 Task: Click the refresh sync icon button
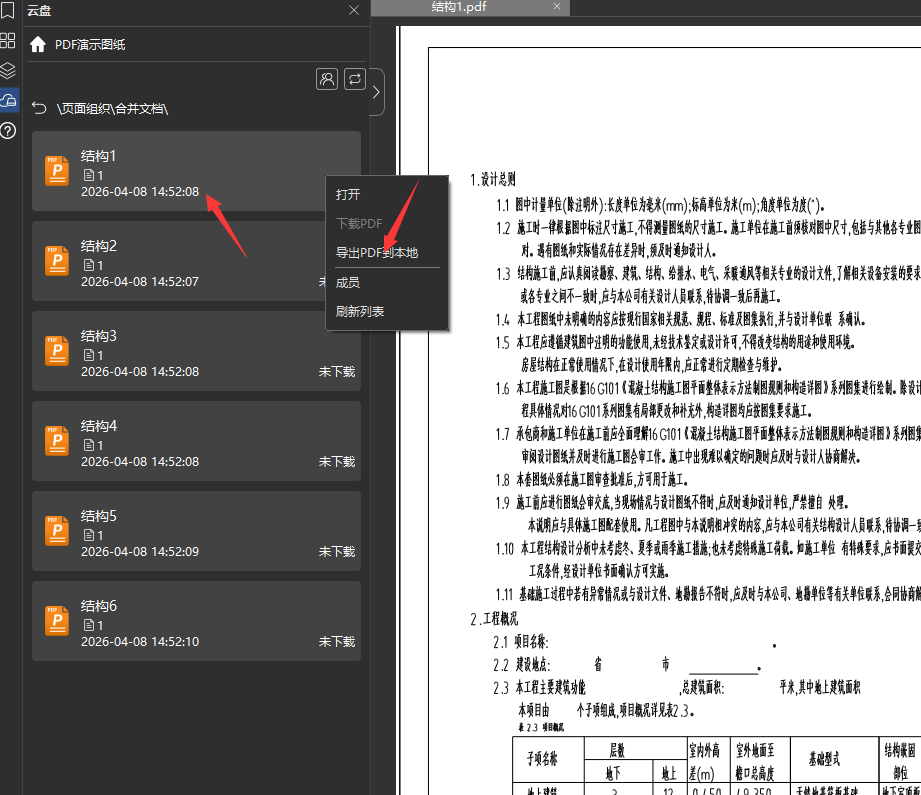354,79
